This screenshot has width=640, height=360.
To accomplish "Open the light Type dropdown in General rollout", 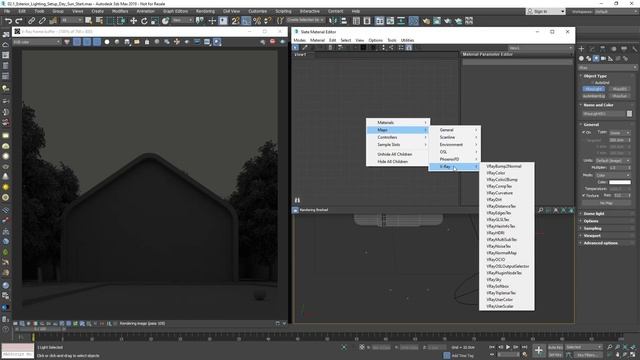I will coord(620,133).
